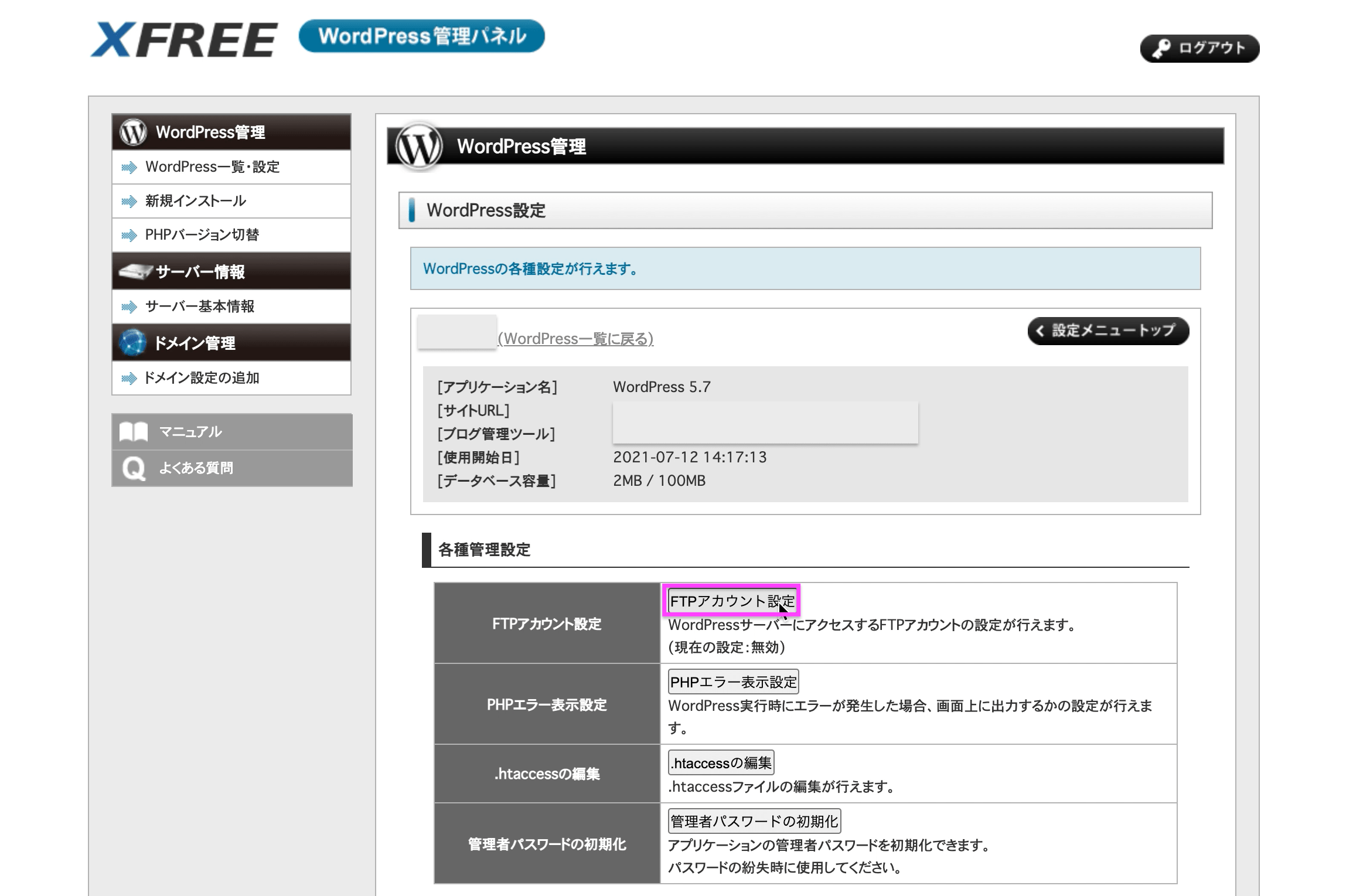Open PHPバージョン切替 menu item

tap(202, 235)
